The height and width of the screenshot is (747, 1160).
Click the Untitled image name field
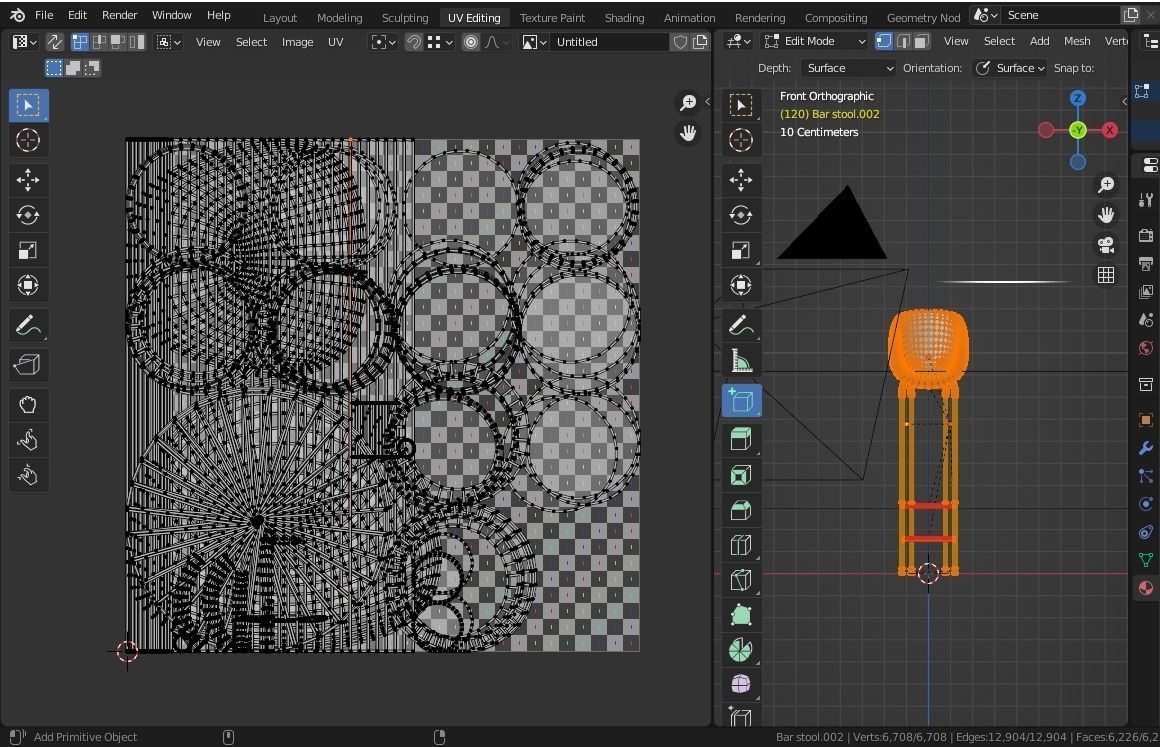click(610, 42)
